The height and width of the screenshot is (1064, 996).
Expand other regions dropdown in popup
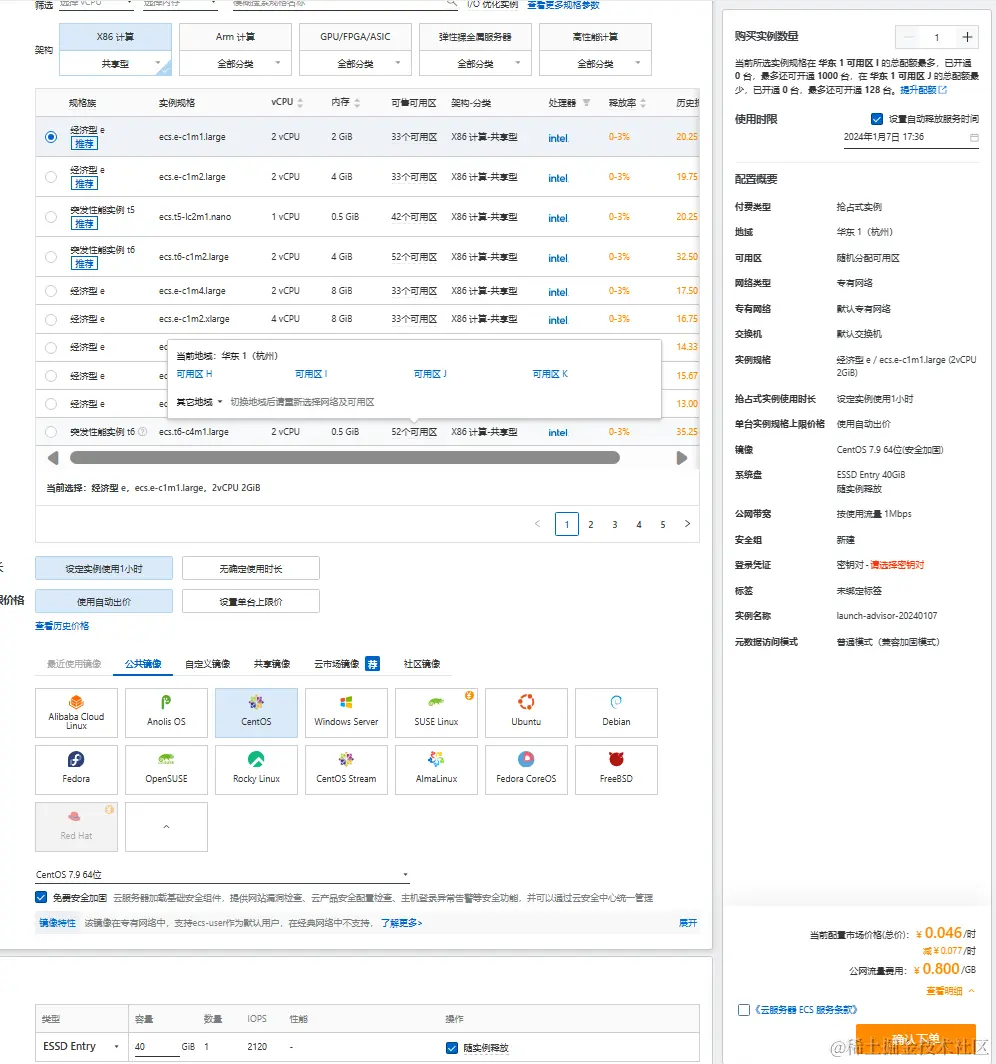point(199,402)
